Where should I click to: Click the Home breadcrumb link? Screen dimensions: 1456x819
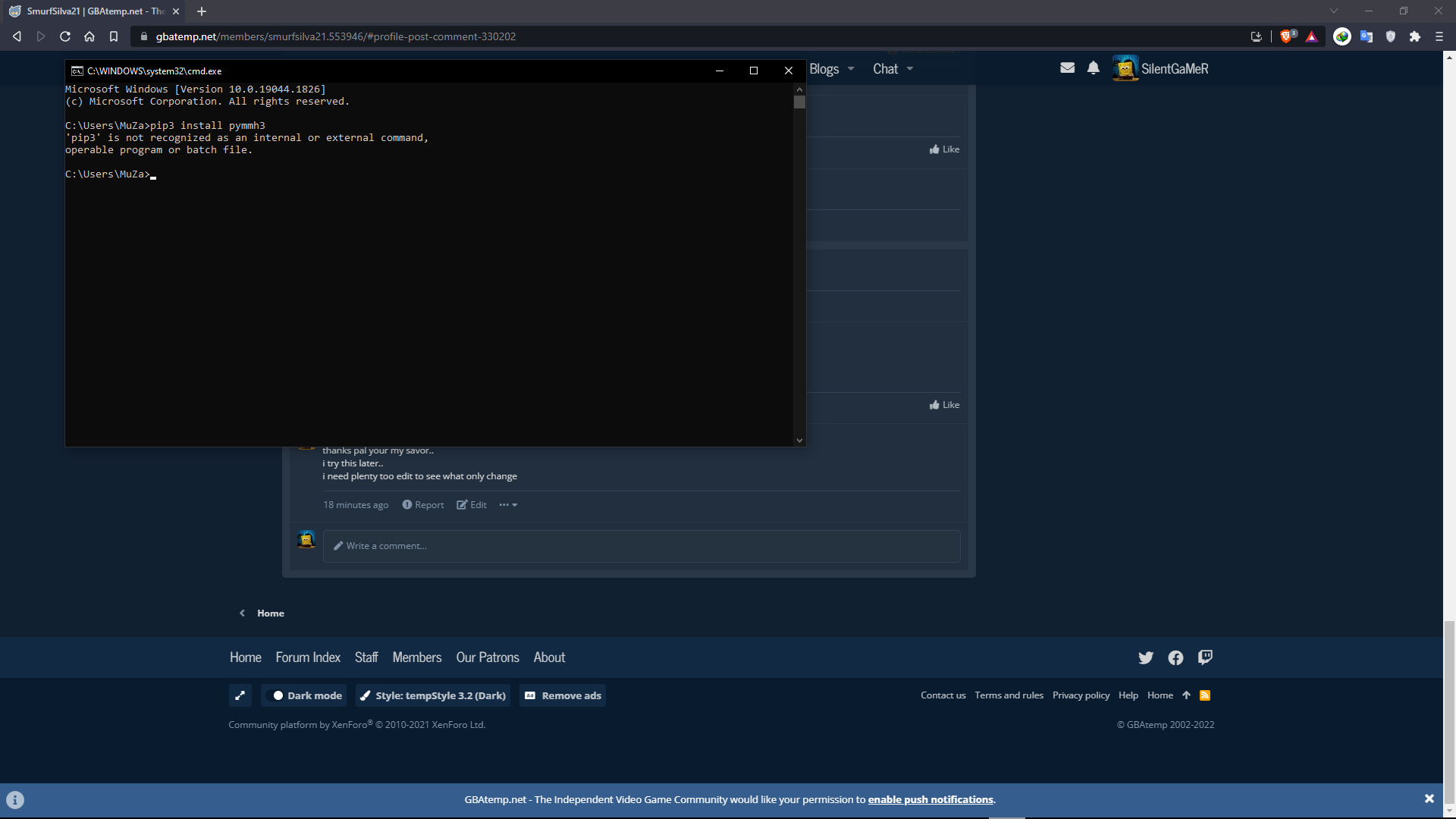coord(271,613)
